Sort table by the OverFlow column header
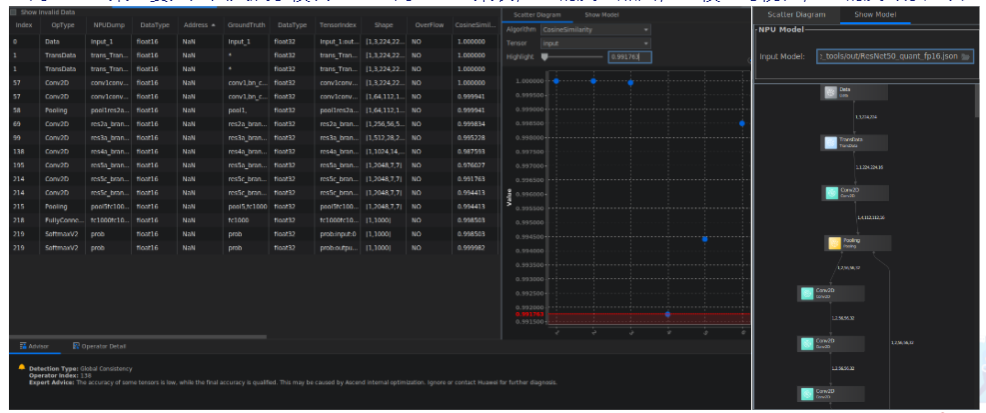This screenshot has width=986, height=413. 429,25
